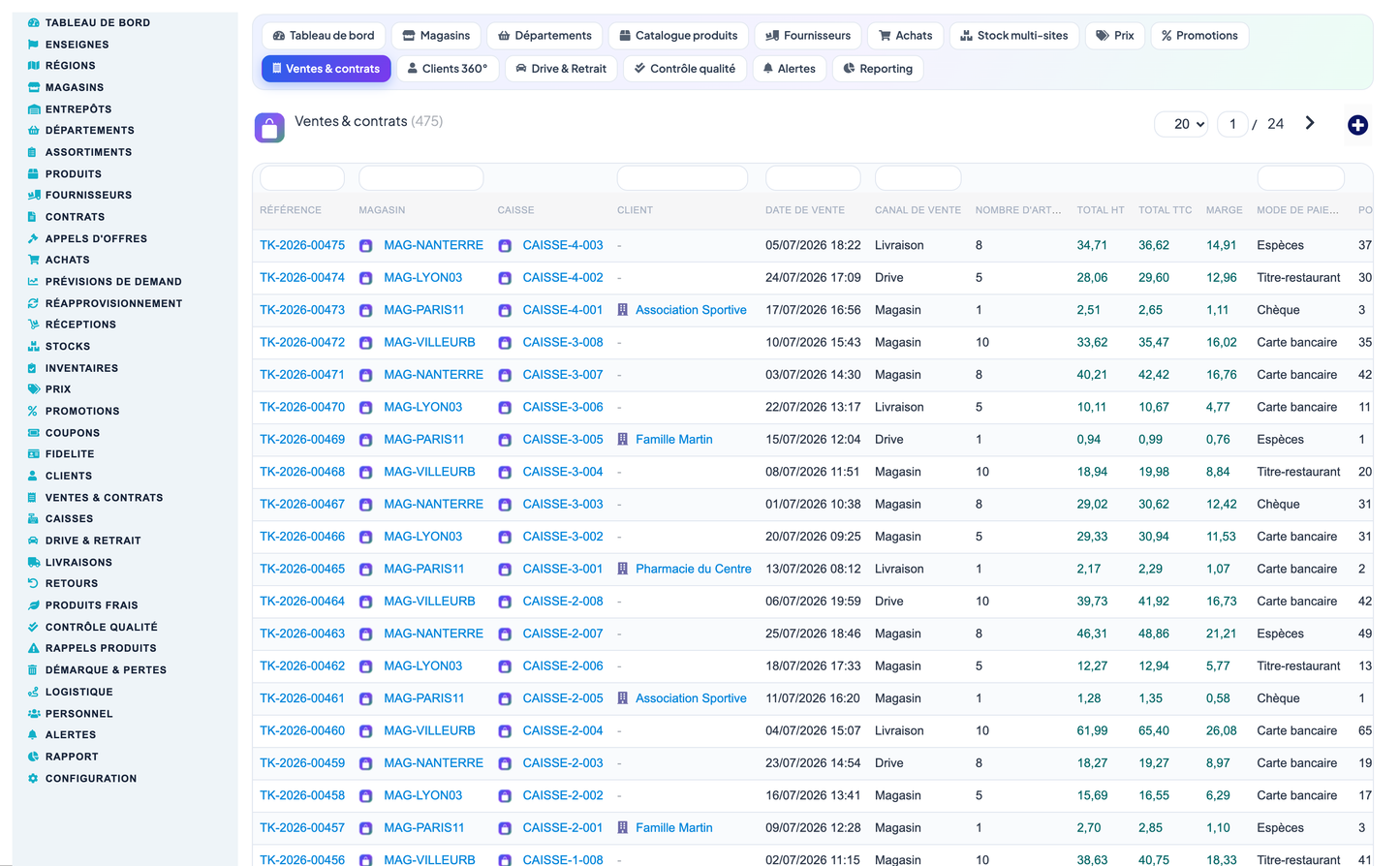This screenshot has width=1400, height=866.
Task: Click the Promotions percent icon in sidebar
Action: (x=33, y=411)
